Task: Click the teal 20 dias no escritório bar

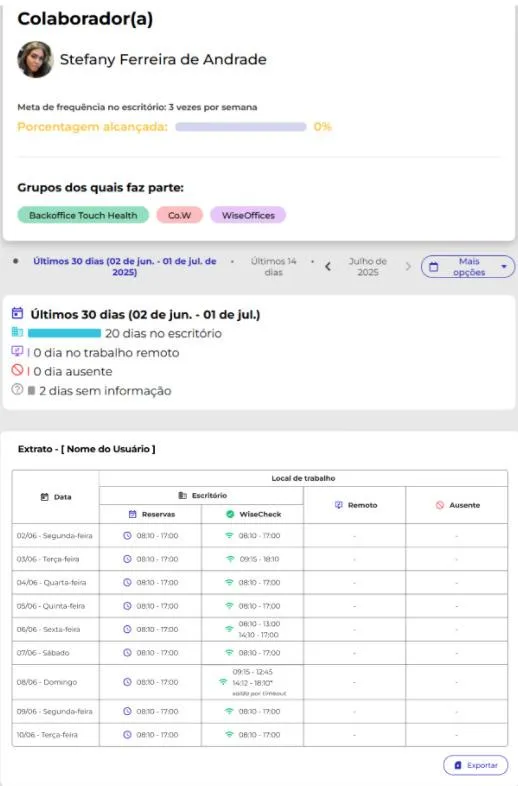Action: [x=64, y=333]
